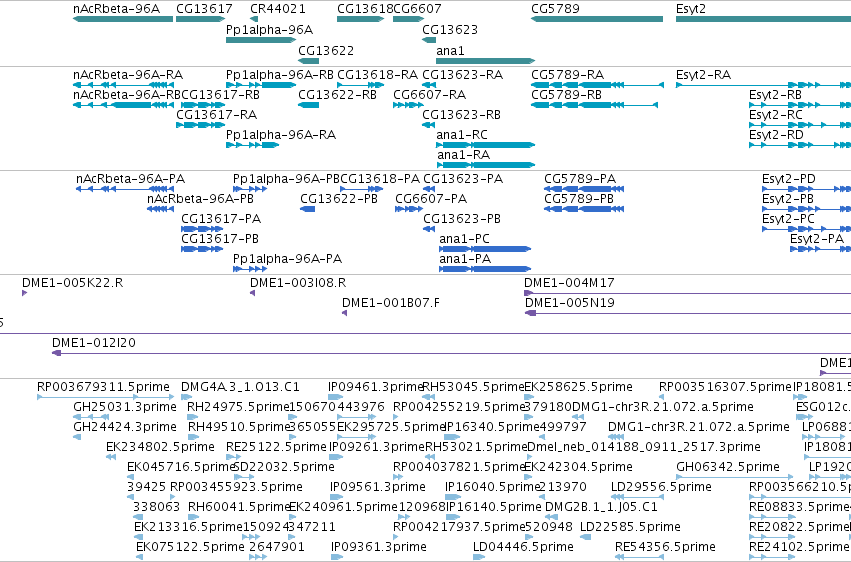Screen dimensions: 851x562
Task: Select the EK075122.5prime EST
Action: [141, 558]
